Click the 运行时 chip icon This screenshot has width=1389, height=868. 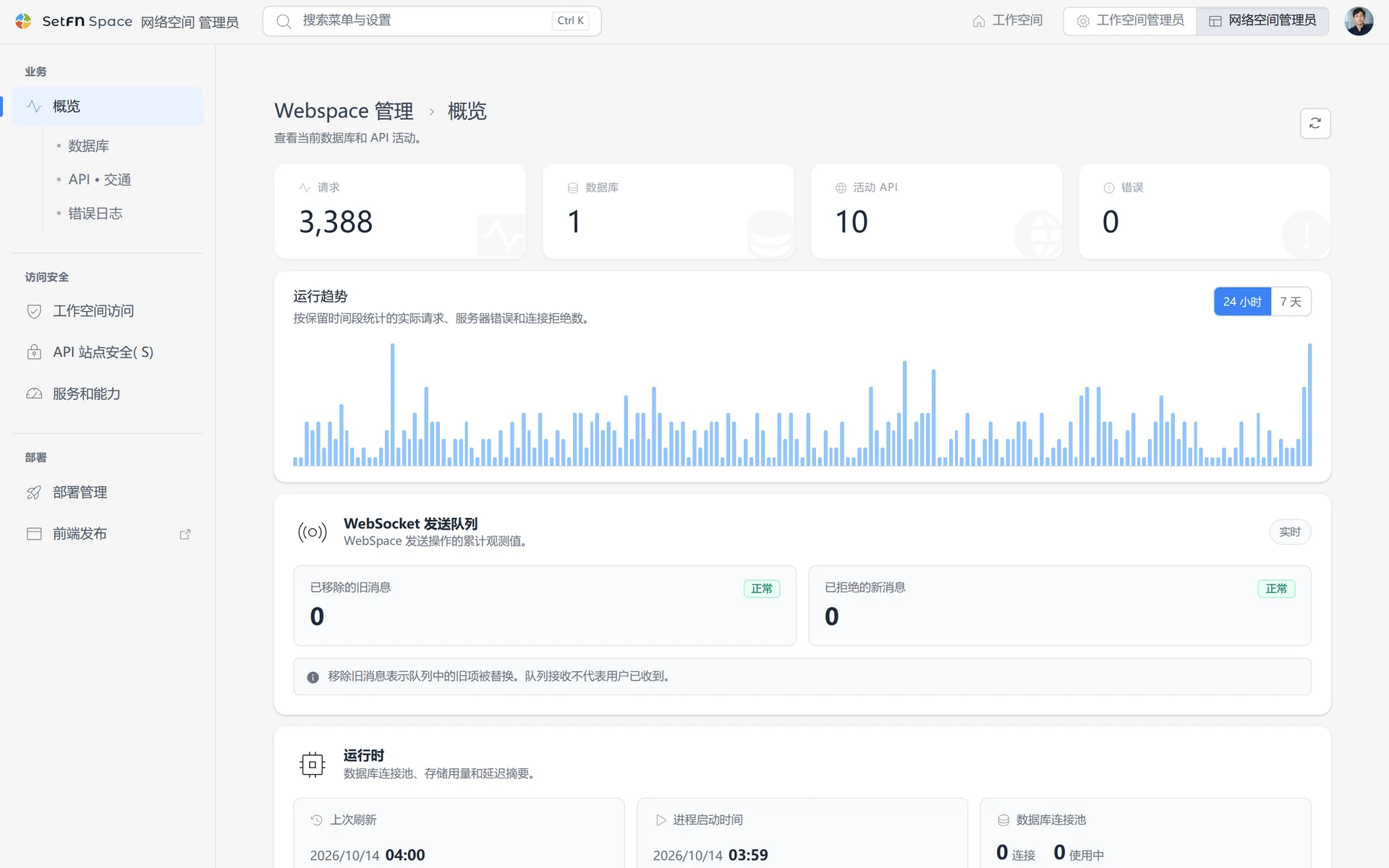313,765
